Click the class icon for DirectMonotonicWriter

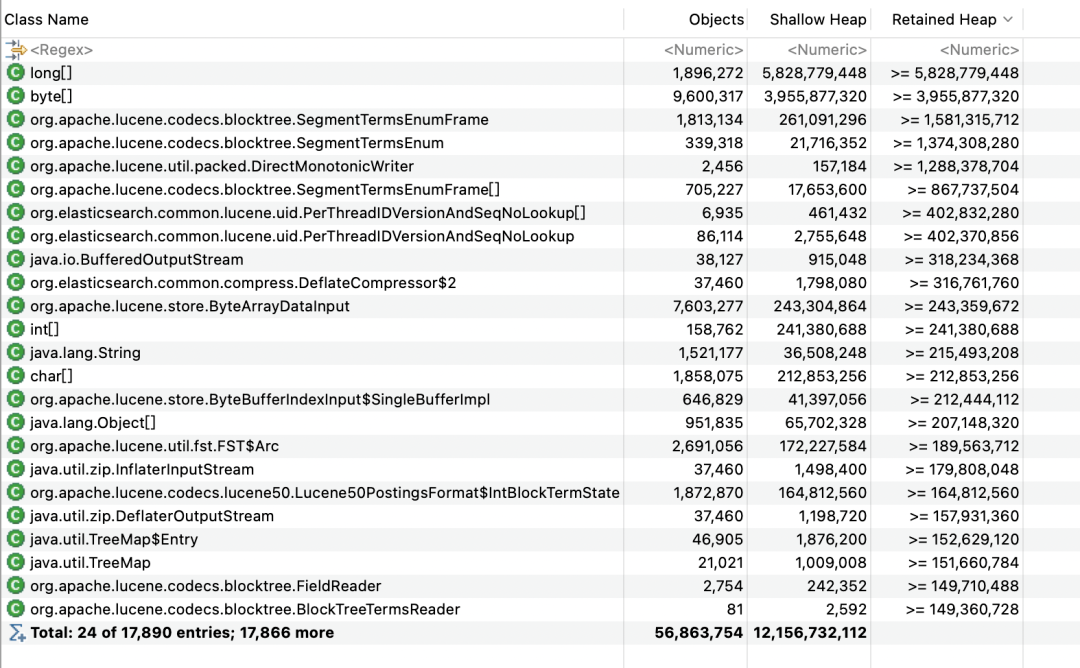[15, 166]
